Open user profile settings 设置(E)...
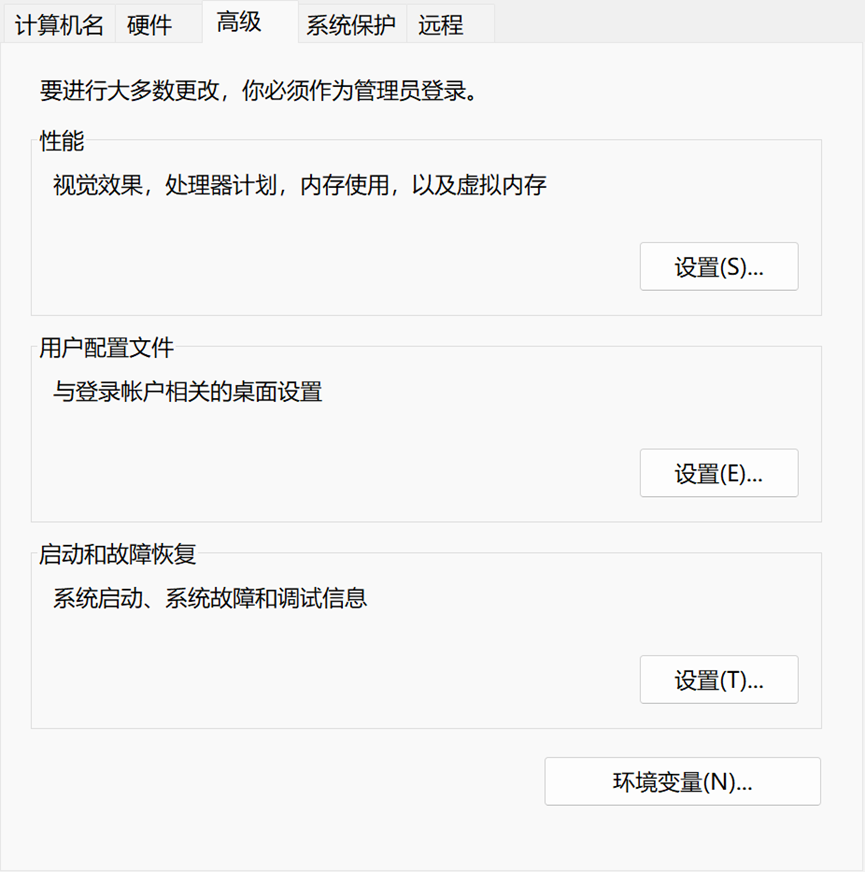The image size is (865, 872). pos(719,473)
